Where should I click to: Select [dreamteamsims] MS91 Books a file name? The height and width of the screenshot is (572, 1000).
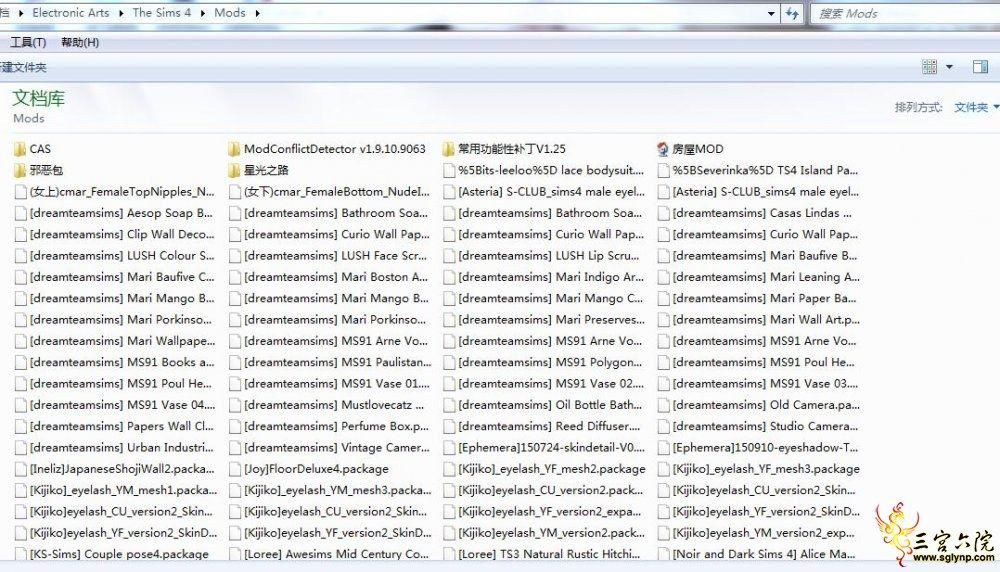[122, 362]
